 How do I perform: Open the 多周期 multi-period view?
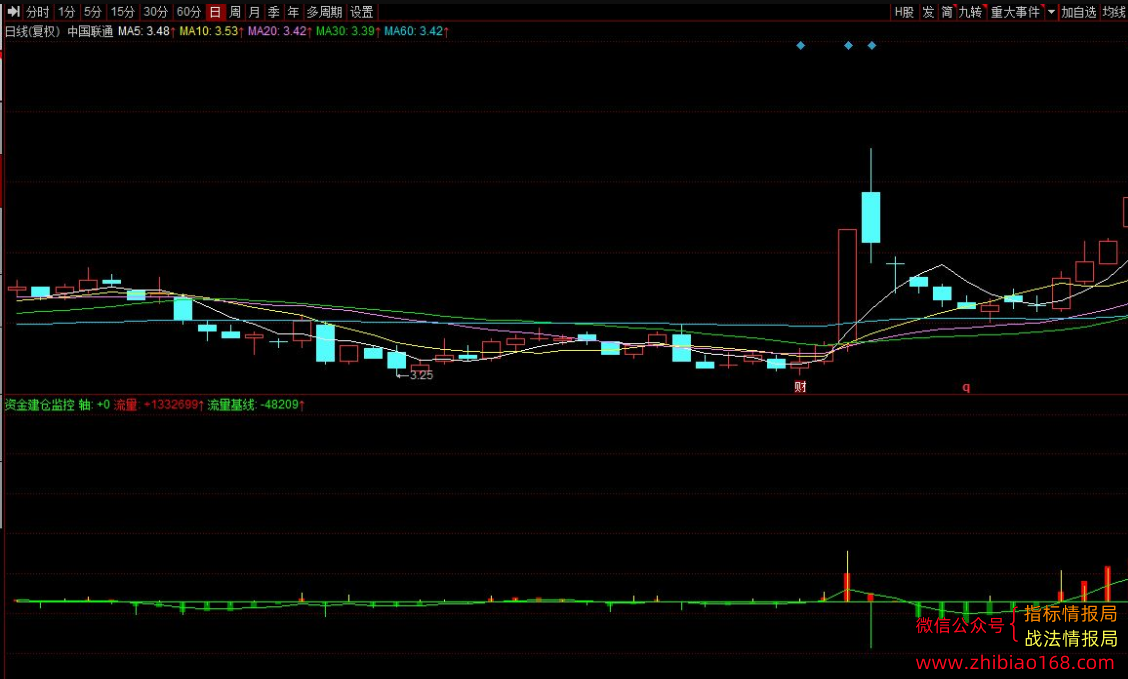coord(324,12)
